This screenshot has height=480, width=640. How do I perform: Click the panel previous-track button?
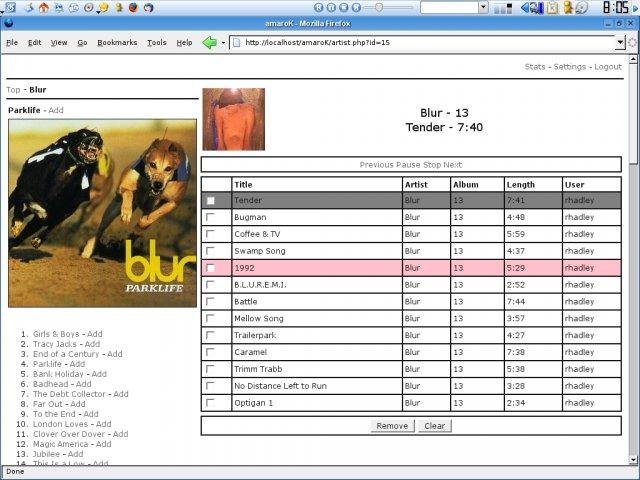coord(318,7)
